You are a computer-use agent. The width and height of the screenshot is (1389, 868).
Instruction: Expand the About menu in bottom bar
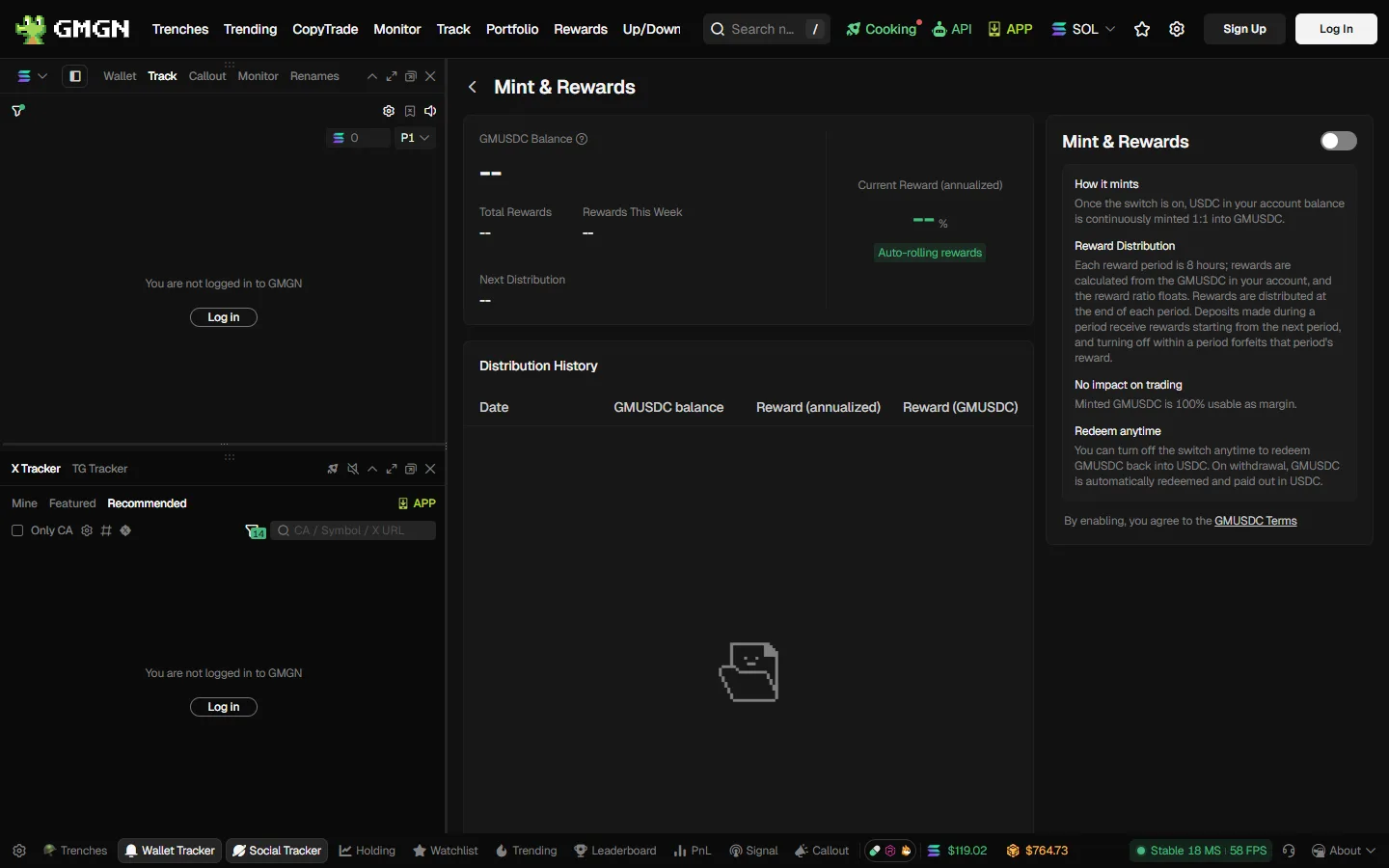click(1344, 851)
